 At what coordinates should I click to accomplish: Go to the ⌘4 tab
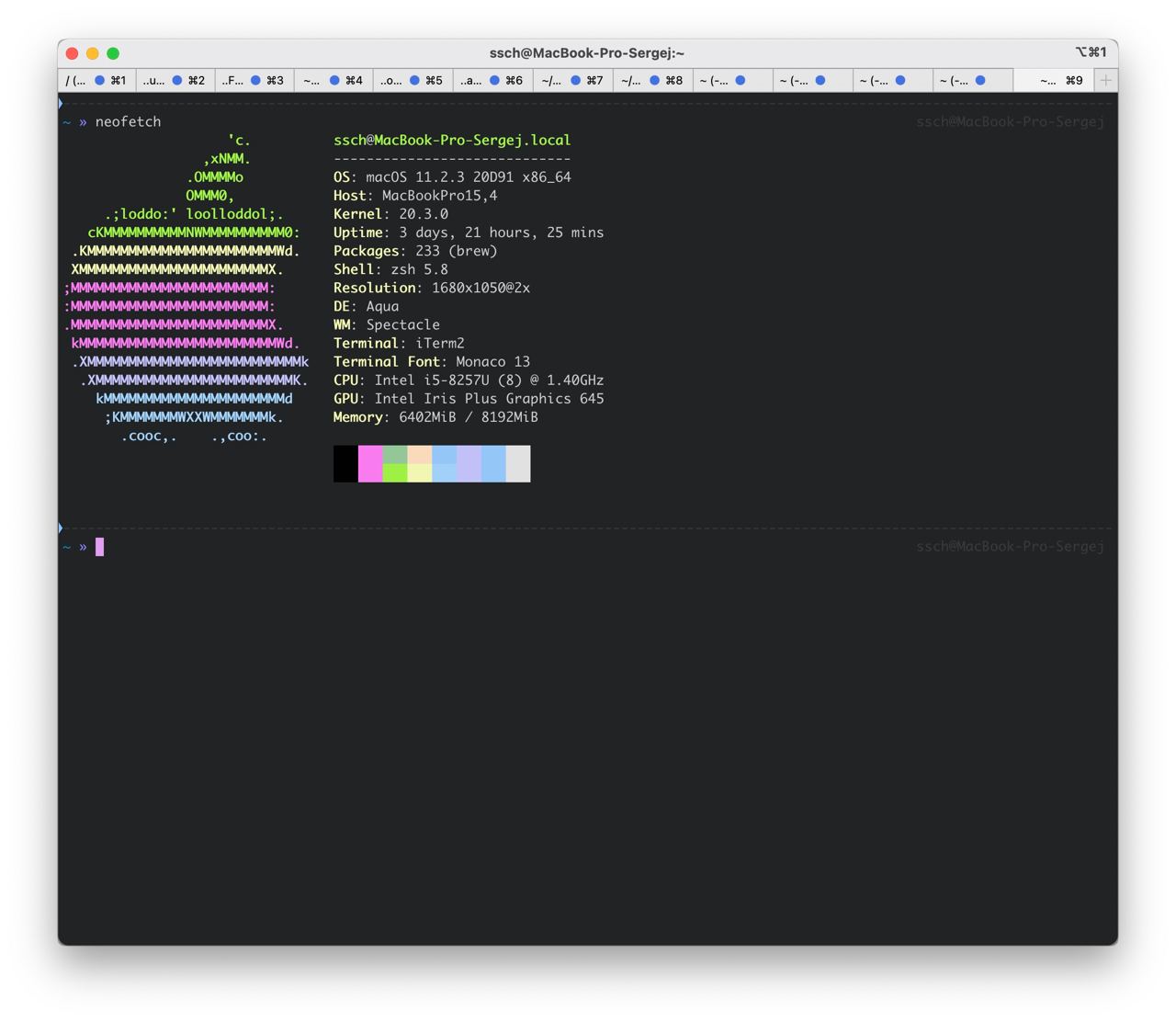(334, 81)
